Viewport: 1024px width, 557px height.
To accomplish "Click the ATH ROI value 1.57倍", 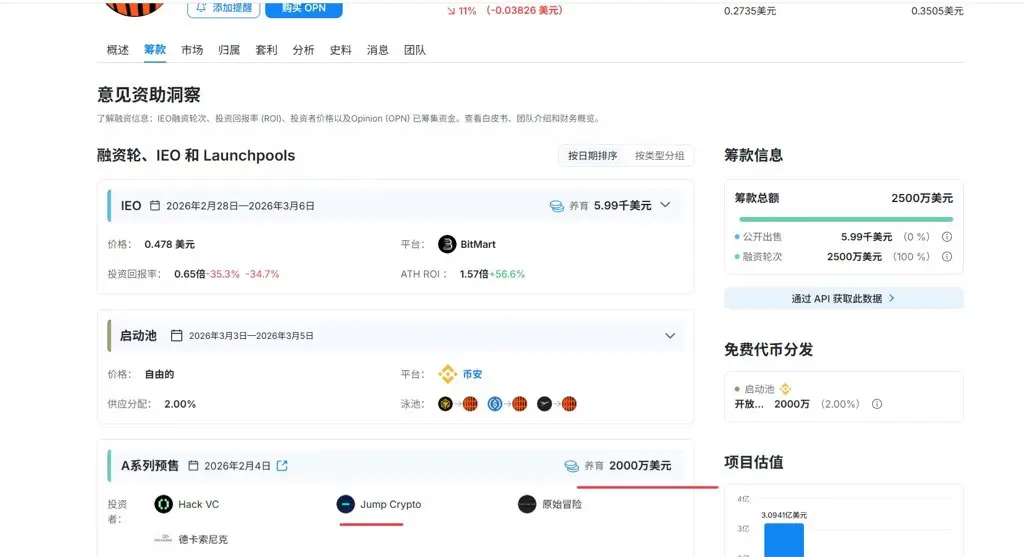I will (474, 274).
